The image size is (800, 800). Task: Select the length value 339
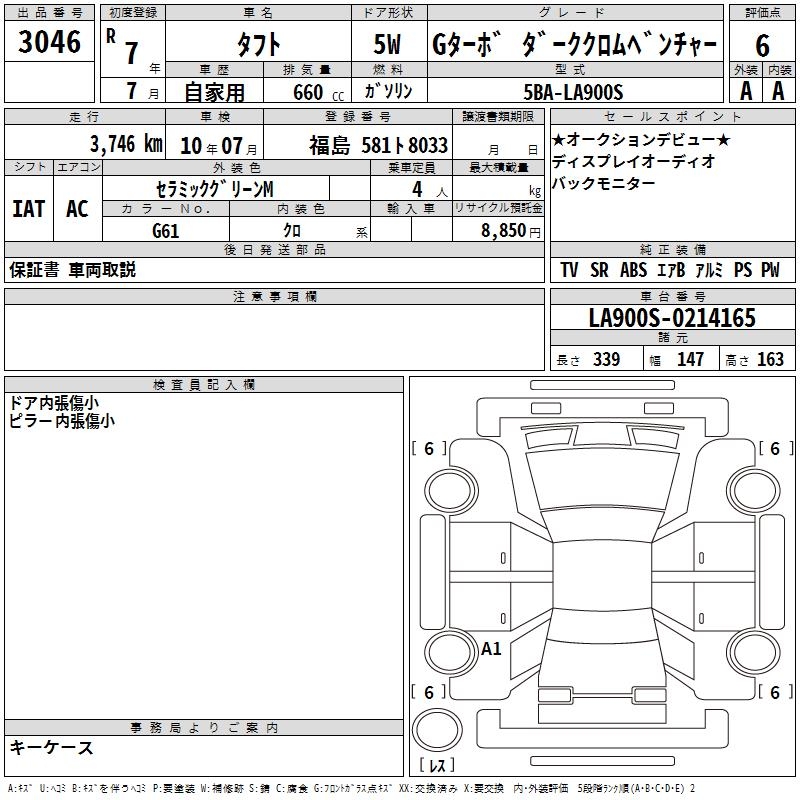point(607,360)
